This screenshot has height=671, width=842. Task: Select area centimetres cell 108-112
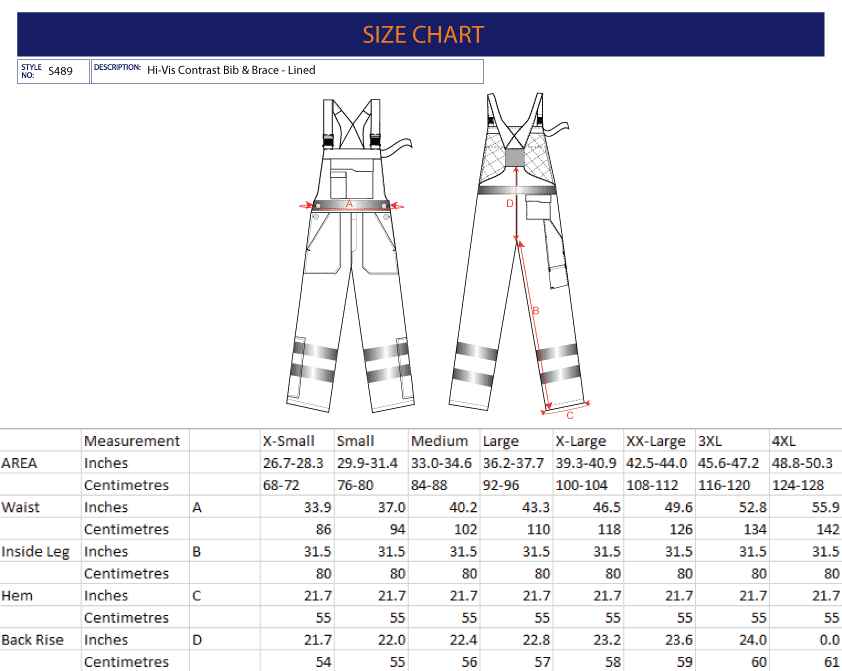point(659,485)
